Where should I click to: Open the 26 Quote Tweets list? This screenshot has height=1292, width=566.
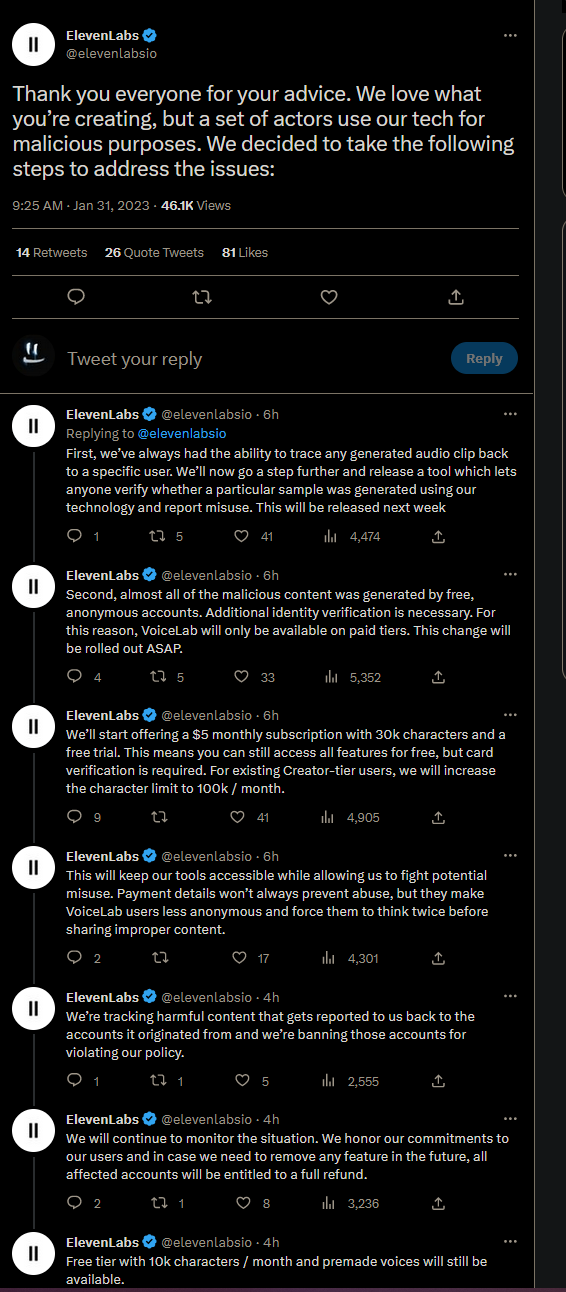(154, 253)
